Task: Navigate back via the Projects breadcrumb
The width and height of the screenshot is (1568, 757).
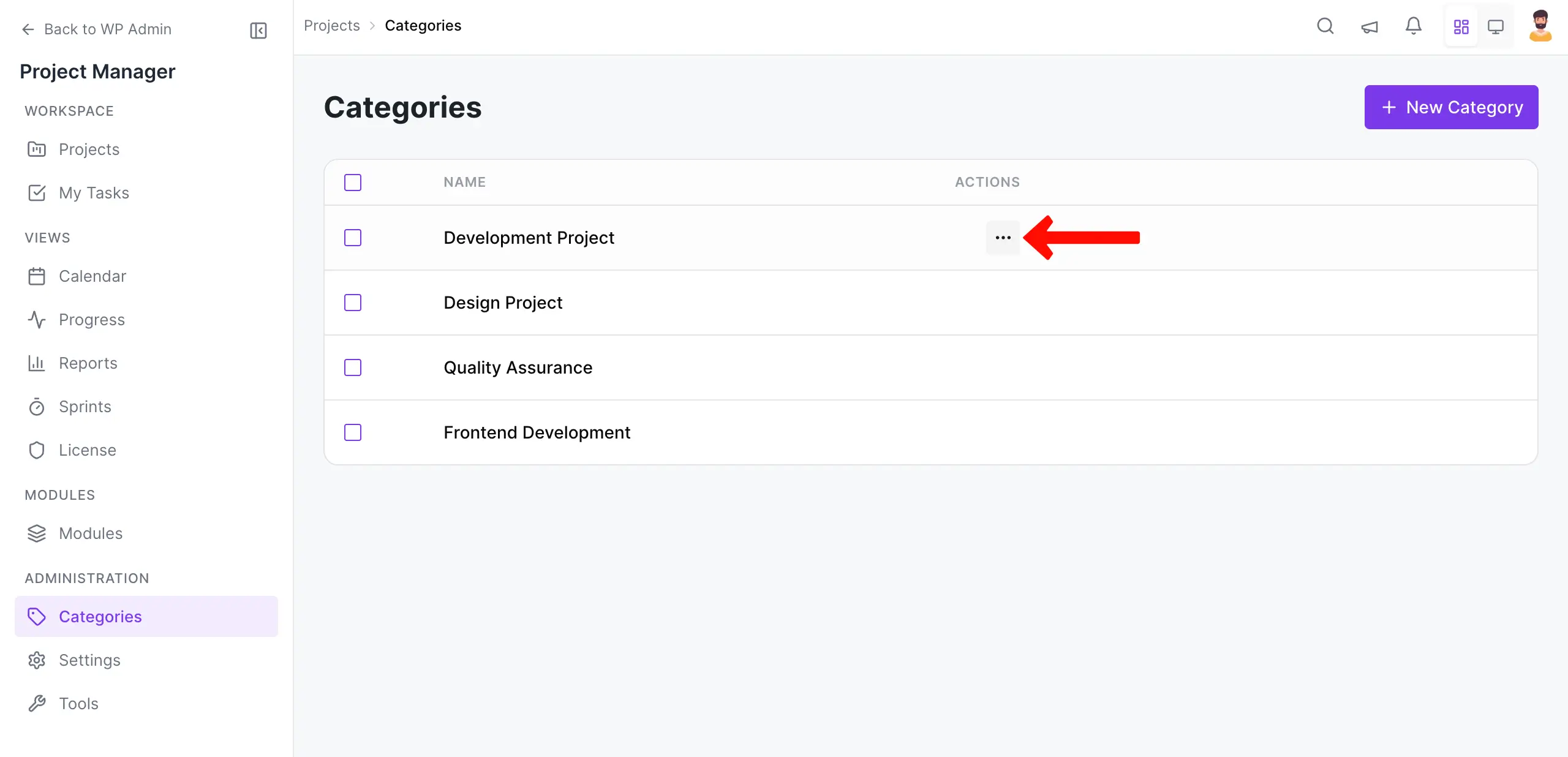Action: point(331,25)
